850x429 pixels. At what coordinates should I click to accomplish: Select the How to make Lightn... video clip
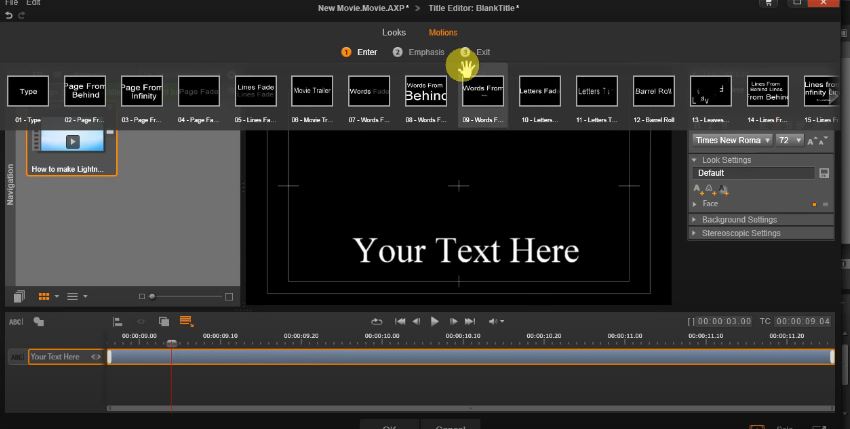click(x=72, y=152)
